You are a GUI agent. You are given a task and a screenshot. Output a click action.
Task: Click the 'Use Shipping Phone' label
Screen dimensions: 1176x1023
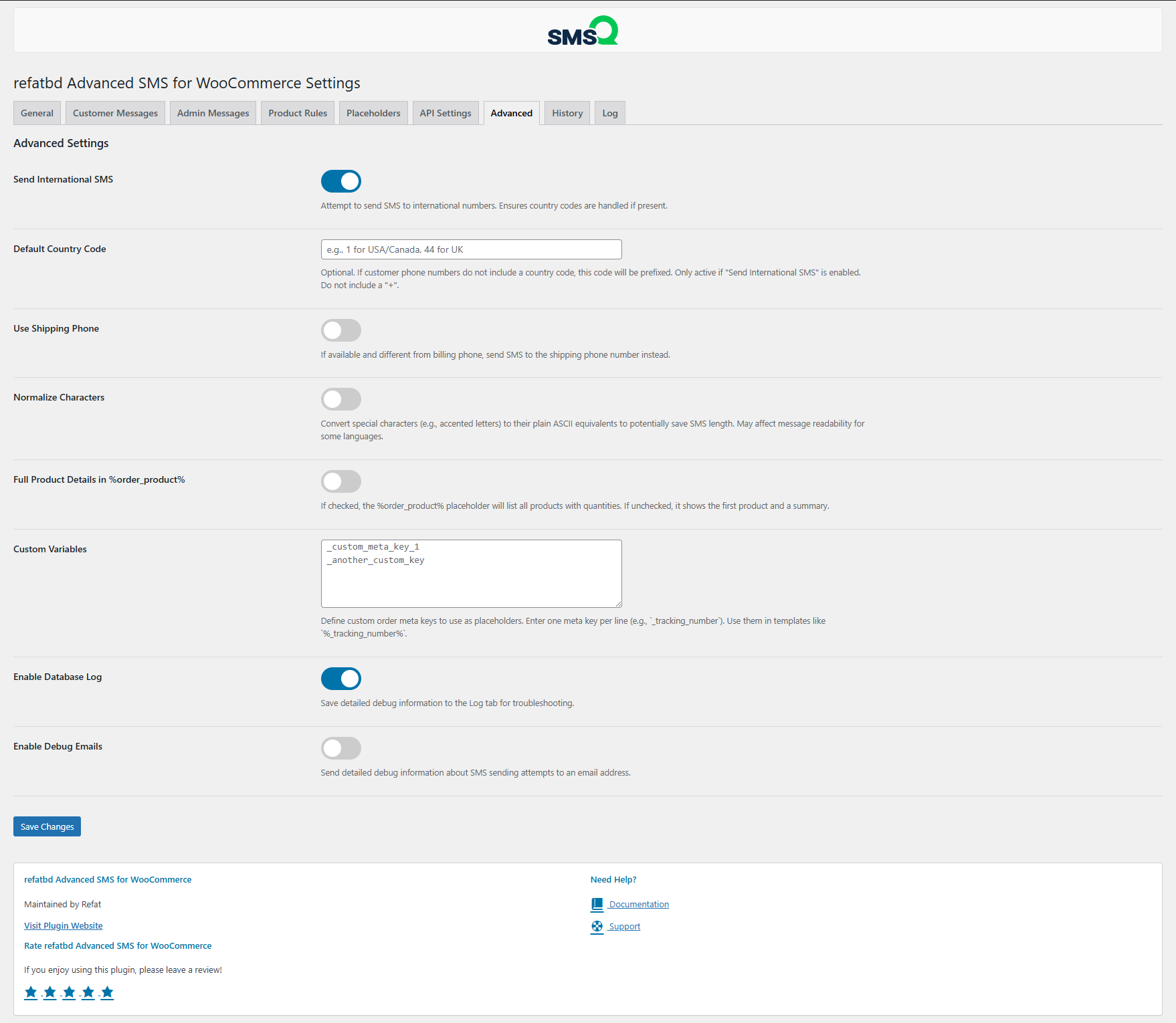(56, 328)
